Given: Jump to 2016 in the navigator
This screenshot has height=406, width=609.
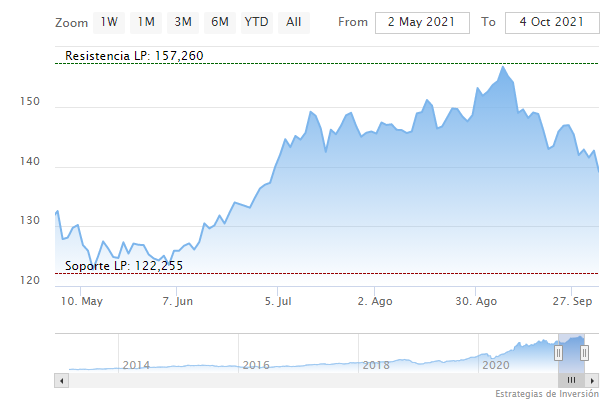Looking at the screenshot, I should click(256, 365).
